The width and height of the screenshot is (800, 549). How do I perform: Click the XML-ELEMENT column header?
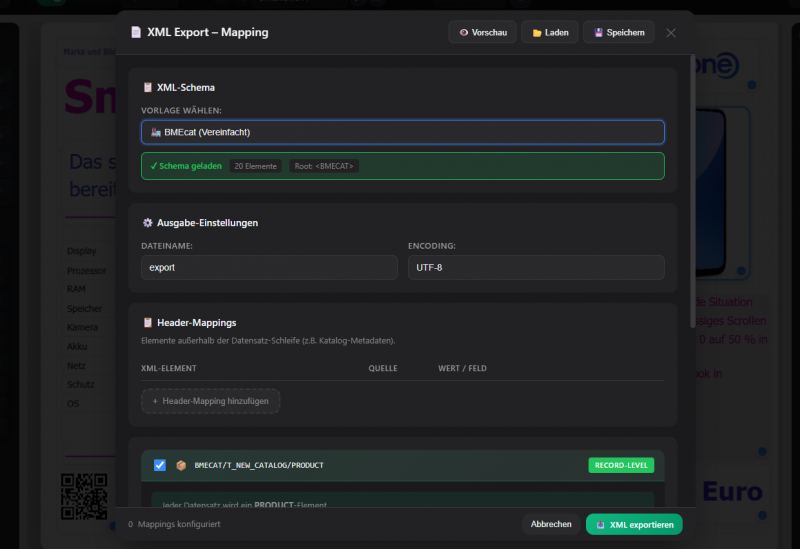[x=169, y=368]
